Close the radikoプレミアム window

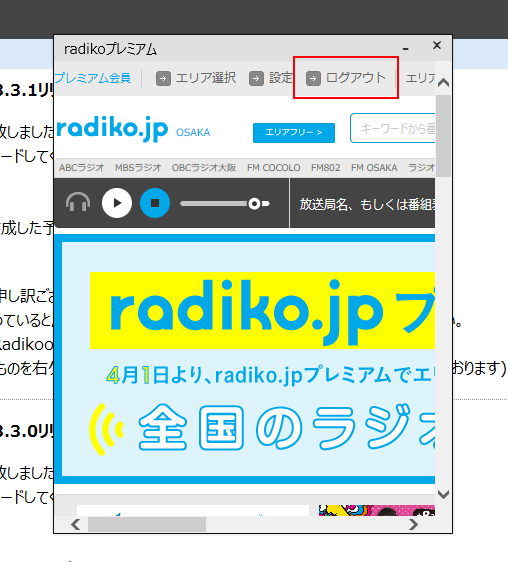(x=437, y=45)
